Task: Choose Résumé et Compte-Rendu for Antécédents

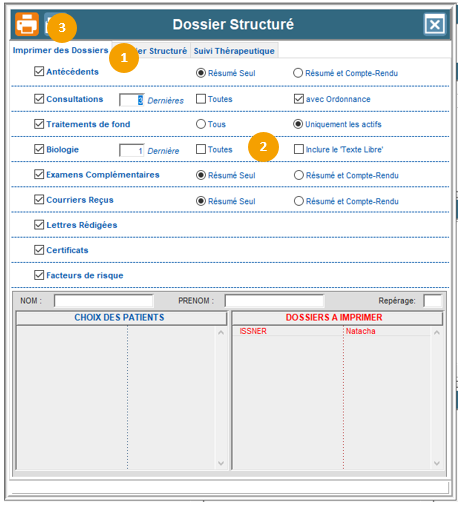Action: [x=298, y=73]
